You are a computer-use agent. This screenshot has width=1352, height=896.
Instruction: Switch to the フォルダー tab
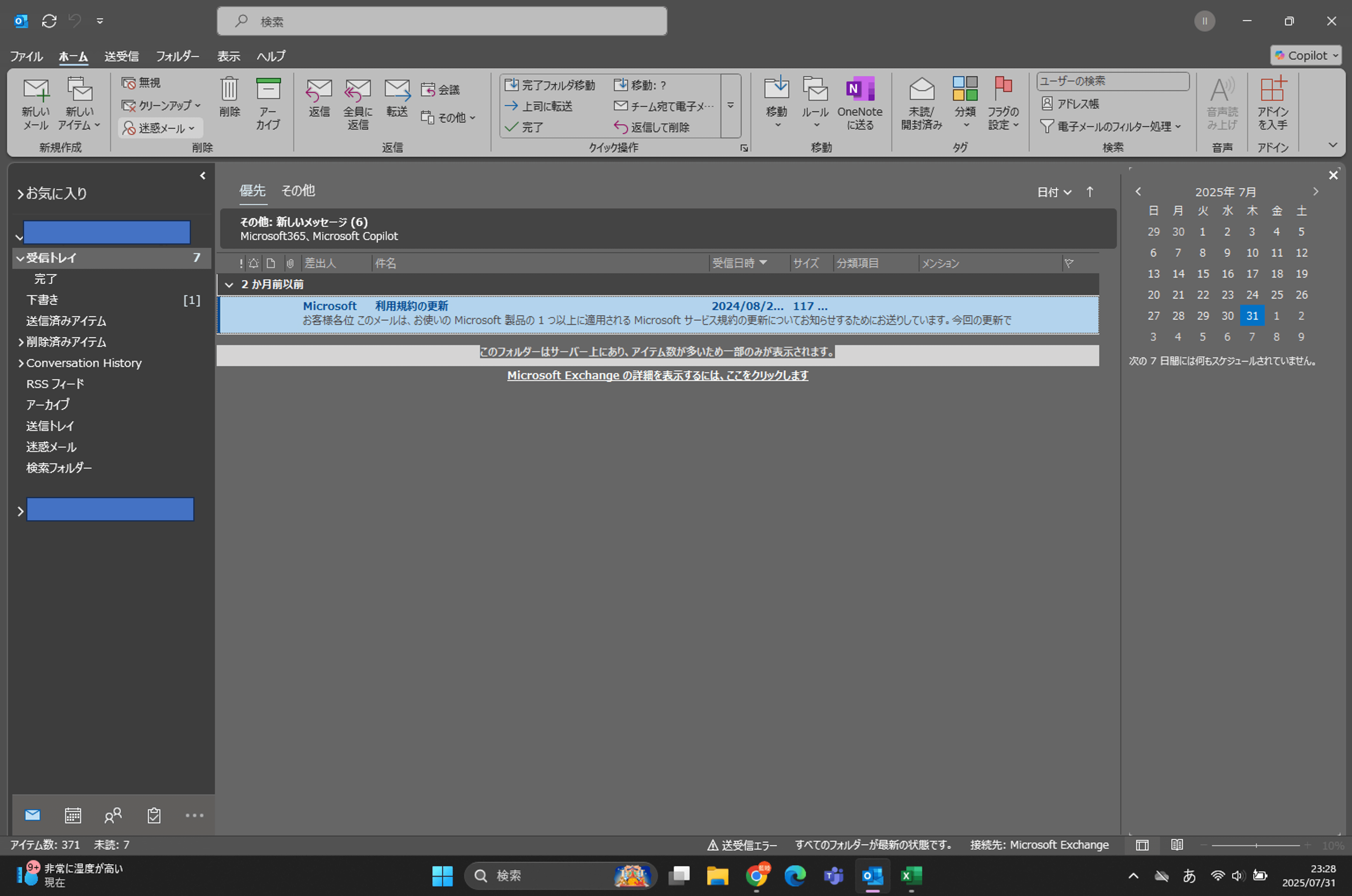tap(177, 56)
